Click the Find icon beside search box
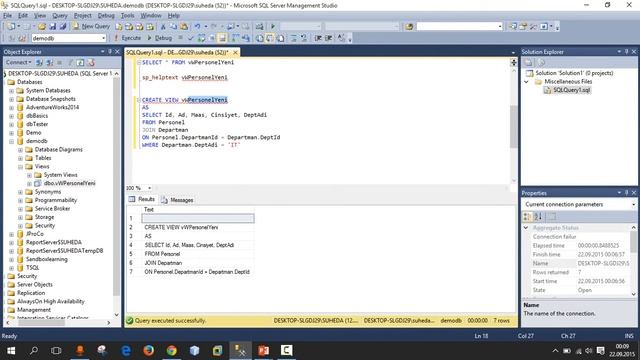The width and height of the screenshot is (640, 360). click(409, 27)
